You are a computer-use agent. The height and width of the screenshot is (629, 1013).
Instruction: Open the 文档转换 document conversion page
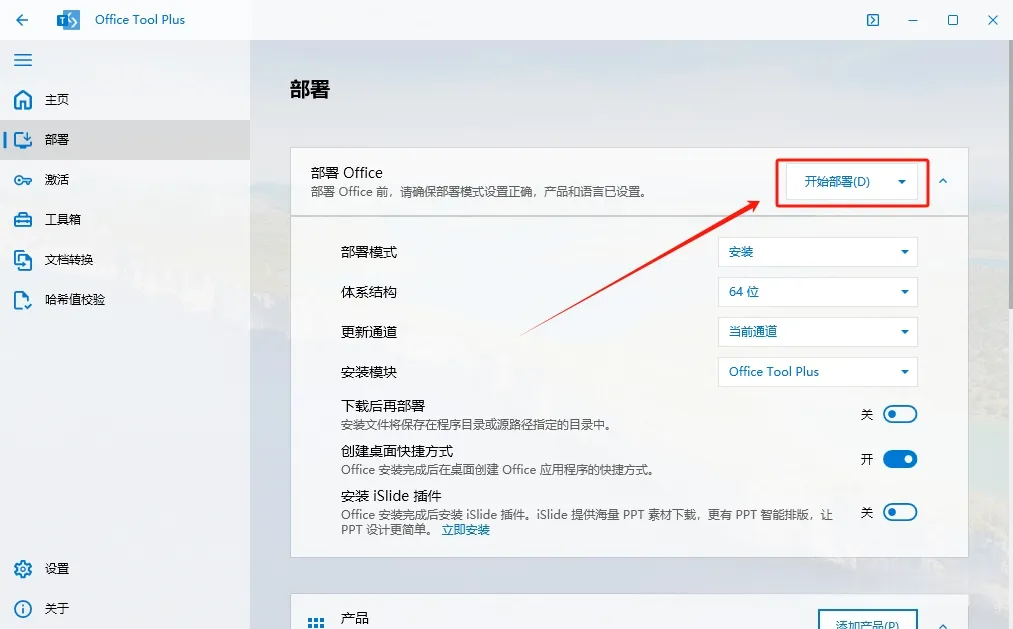click(x=125, y=260)
